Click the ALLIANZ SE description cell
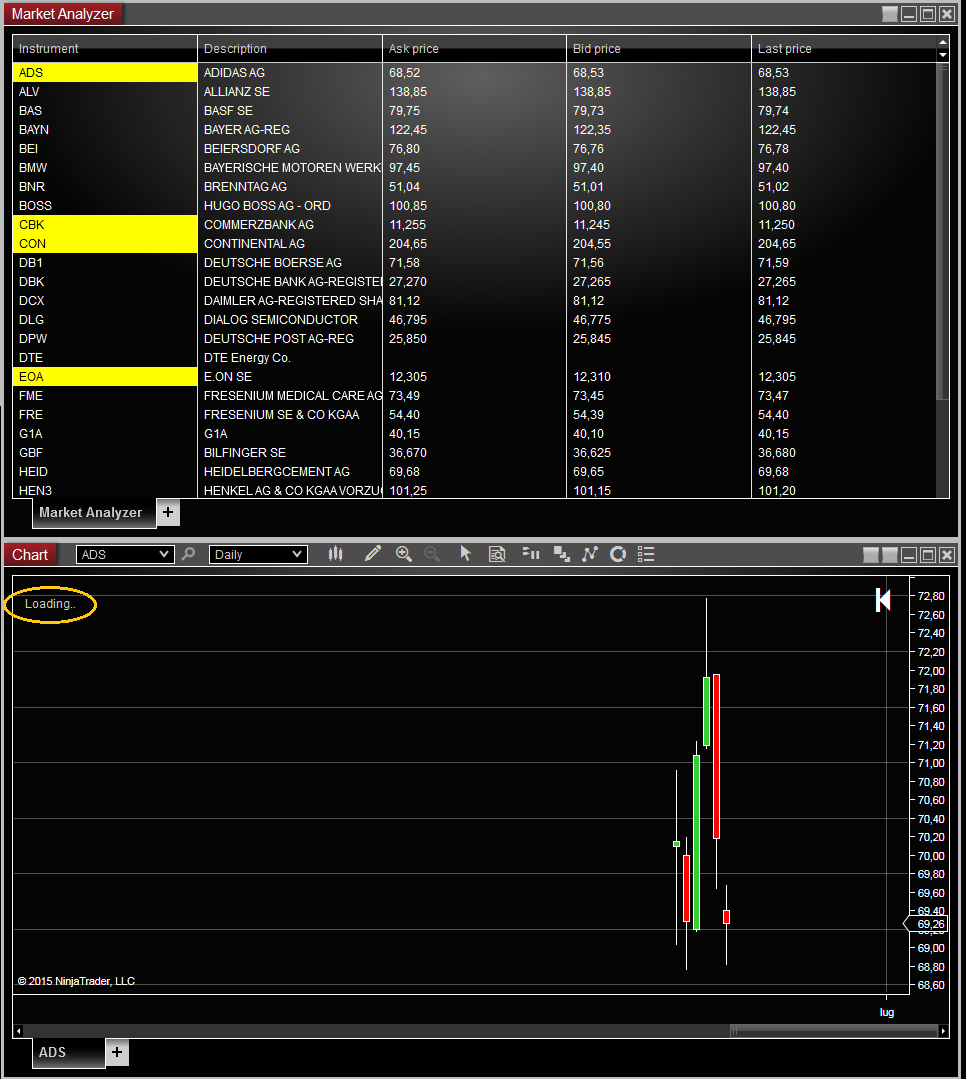 pos(290,92)
